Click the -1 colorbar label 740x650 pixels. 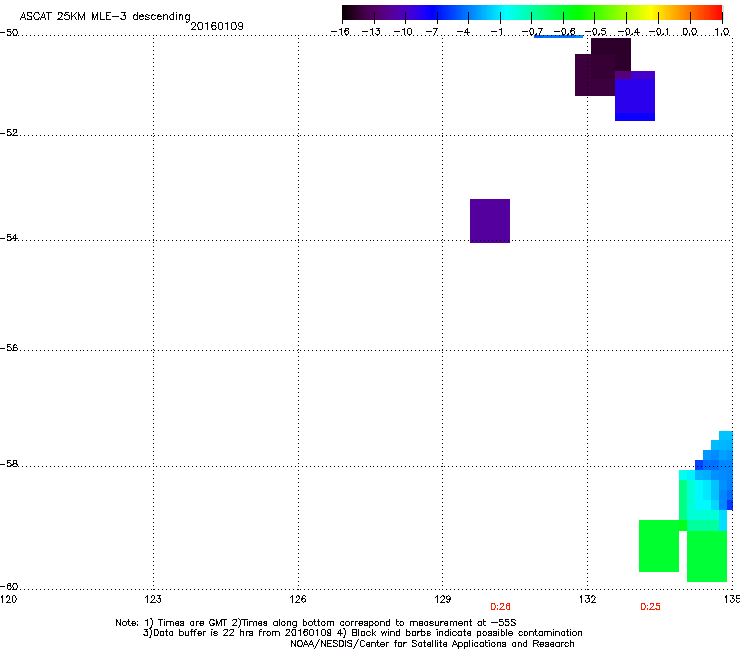click(x=496, y=32)
